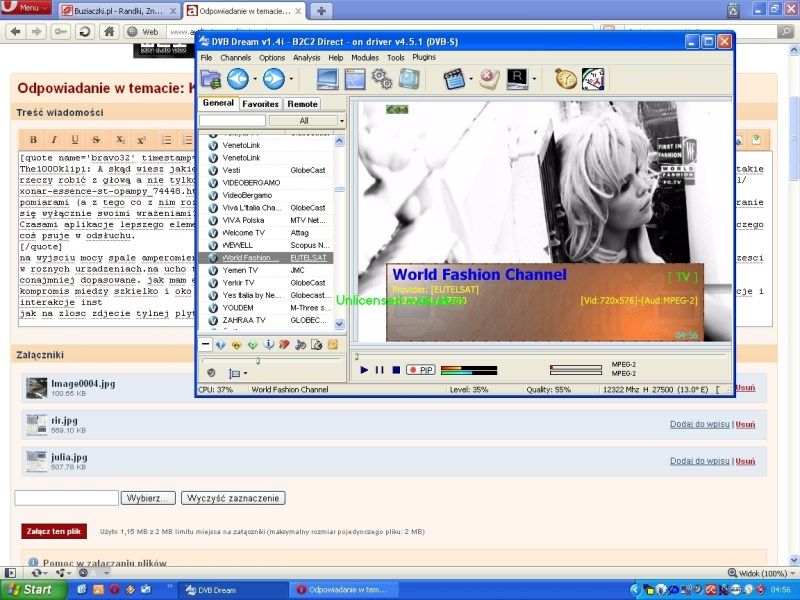The width and height of the screenshot is (800, 600).
Task: Click the light-blue screen snapshot icon
Action: click(x=409, y=79)
